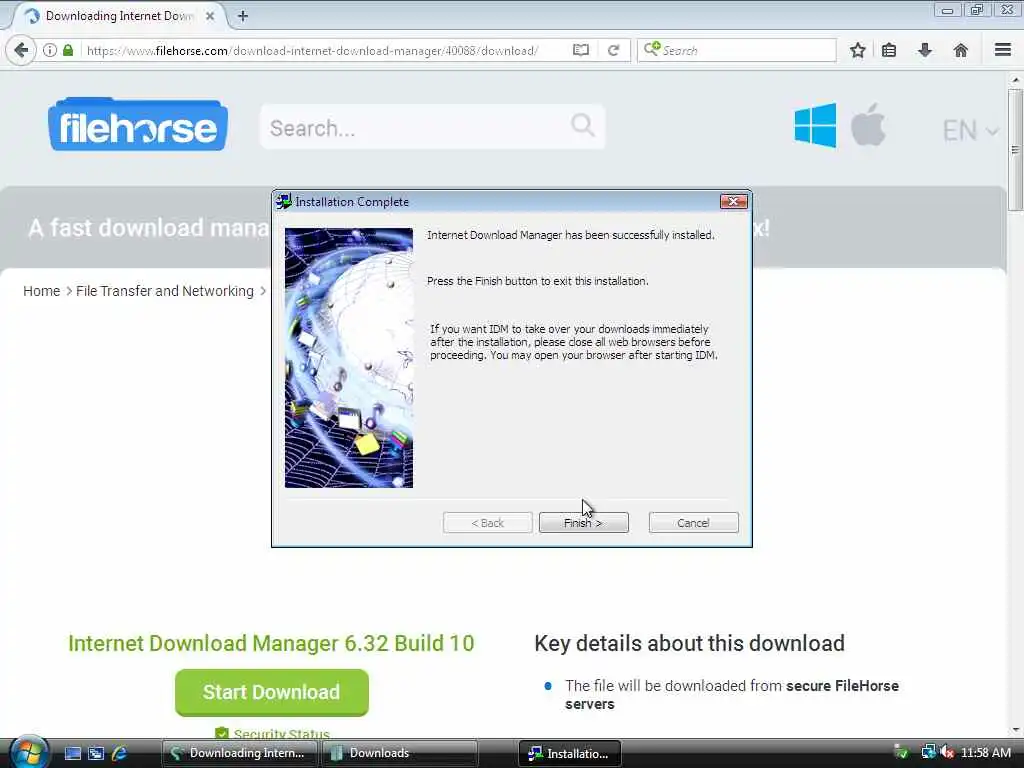Click the safely remove hardware tray icon
Viewport: 1024px width, 768px height.
[x=901, y=752]
